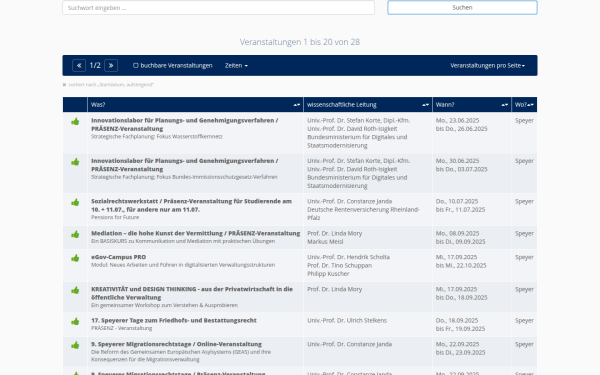
Task: Click 'bis Mi., 22.10.2025' date text
Action: (461, 266)
